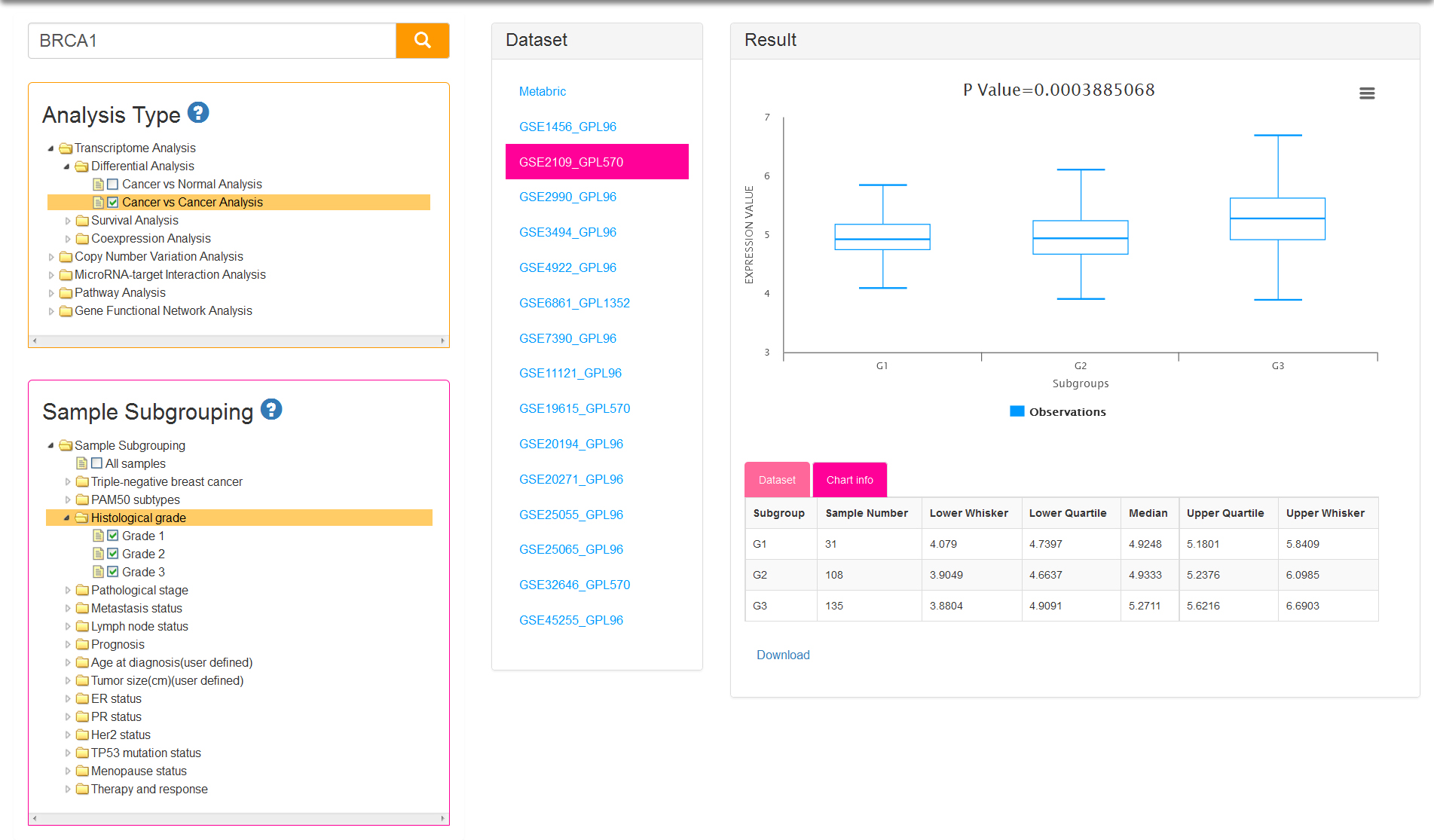This screenshot has height=840, width=1434.
Task: Click the Survival Analysis folder icon
Action: [83, 221]
